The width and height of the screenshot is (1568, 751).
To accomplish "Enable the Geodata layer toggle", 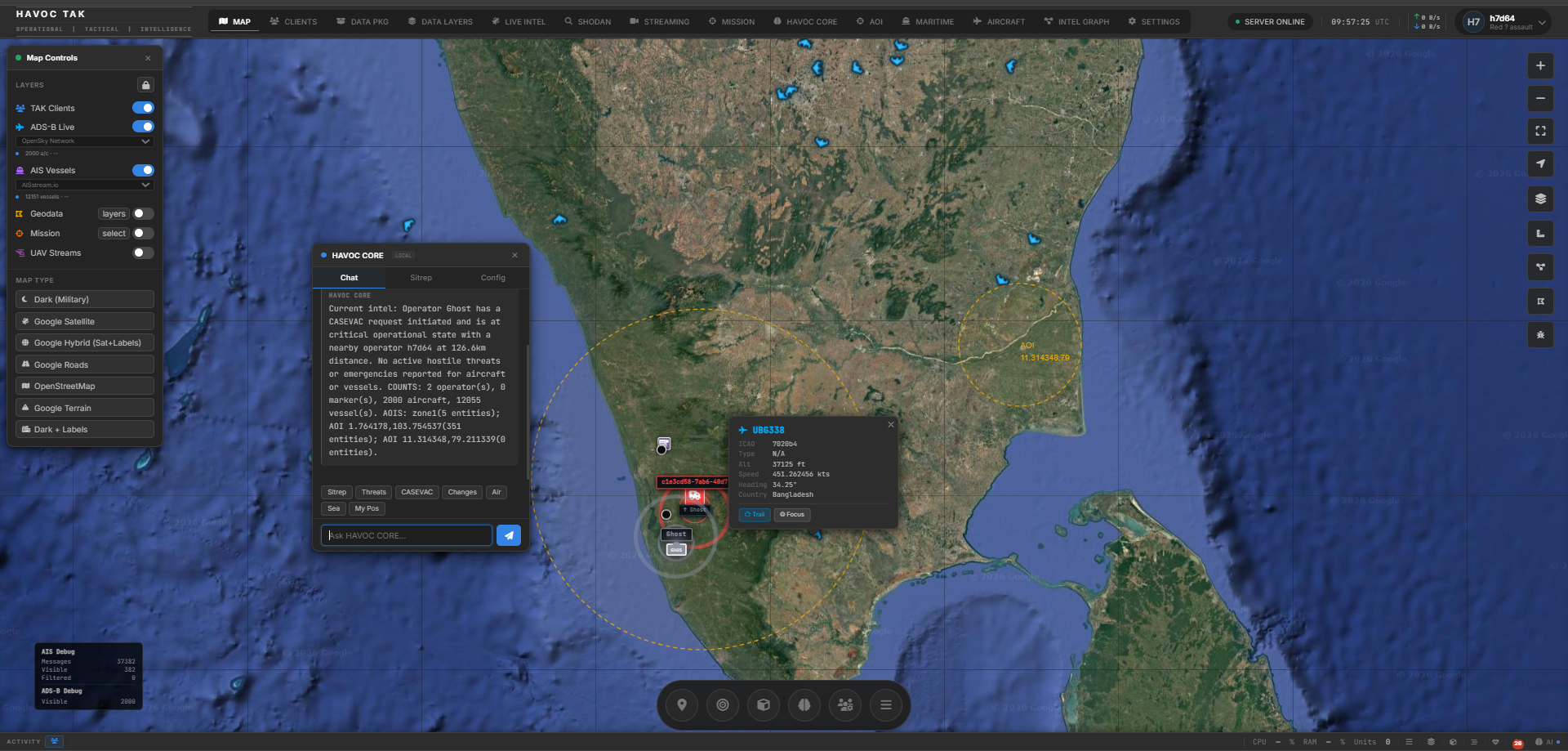I will pos(143,214).
